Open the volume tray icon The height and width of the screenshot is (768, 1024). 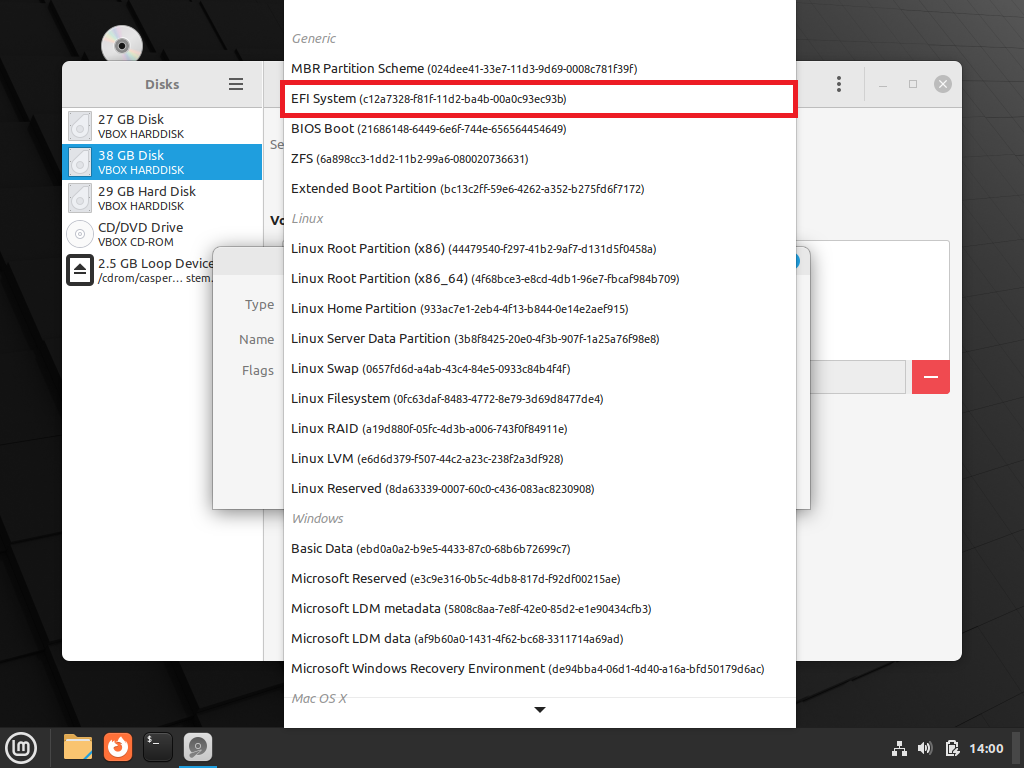pyautogui.click(x=925, y=748)
